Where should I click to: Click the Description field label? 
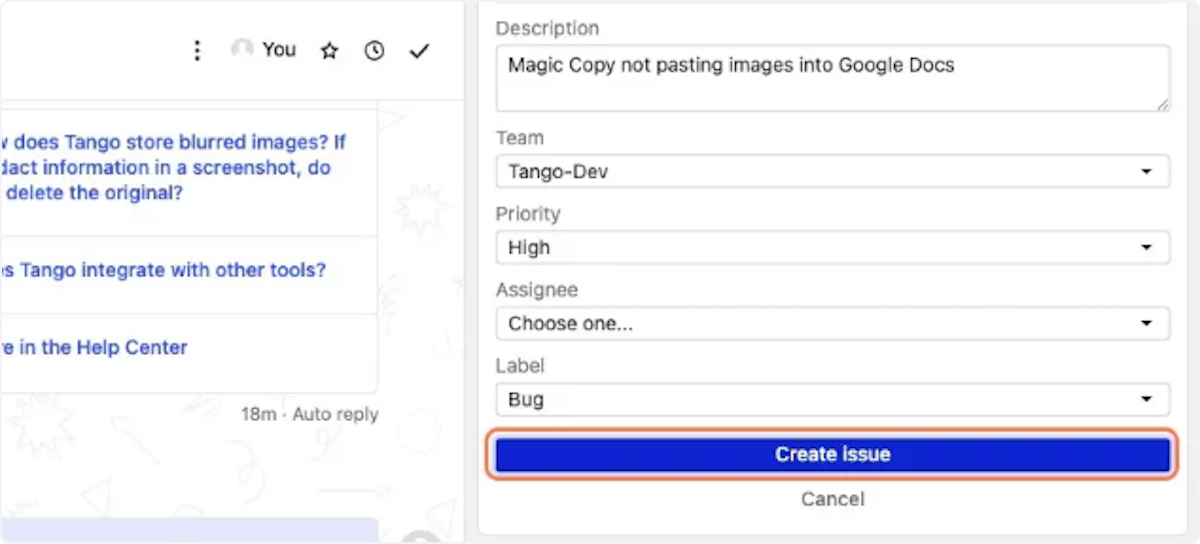547,29
